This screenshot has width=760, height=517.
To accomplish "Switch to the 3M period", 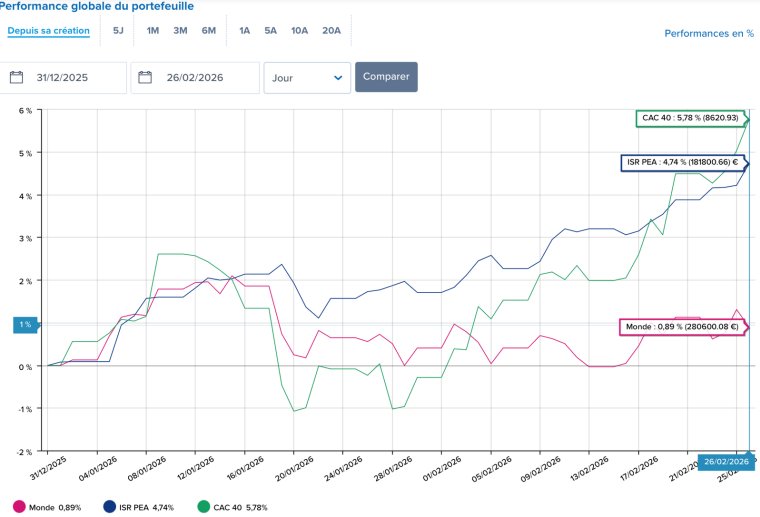I will click(180, 31).
